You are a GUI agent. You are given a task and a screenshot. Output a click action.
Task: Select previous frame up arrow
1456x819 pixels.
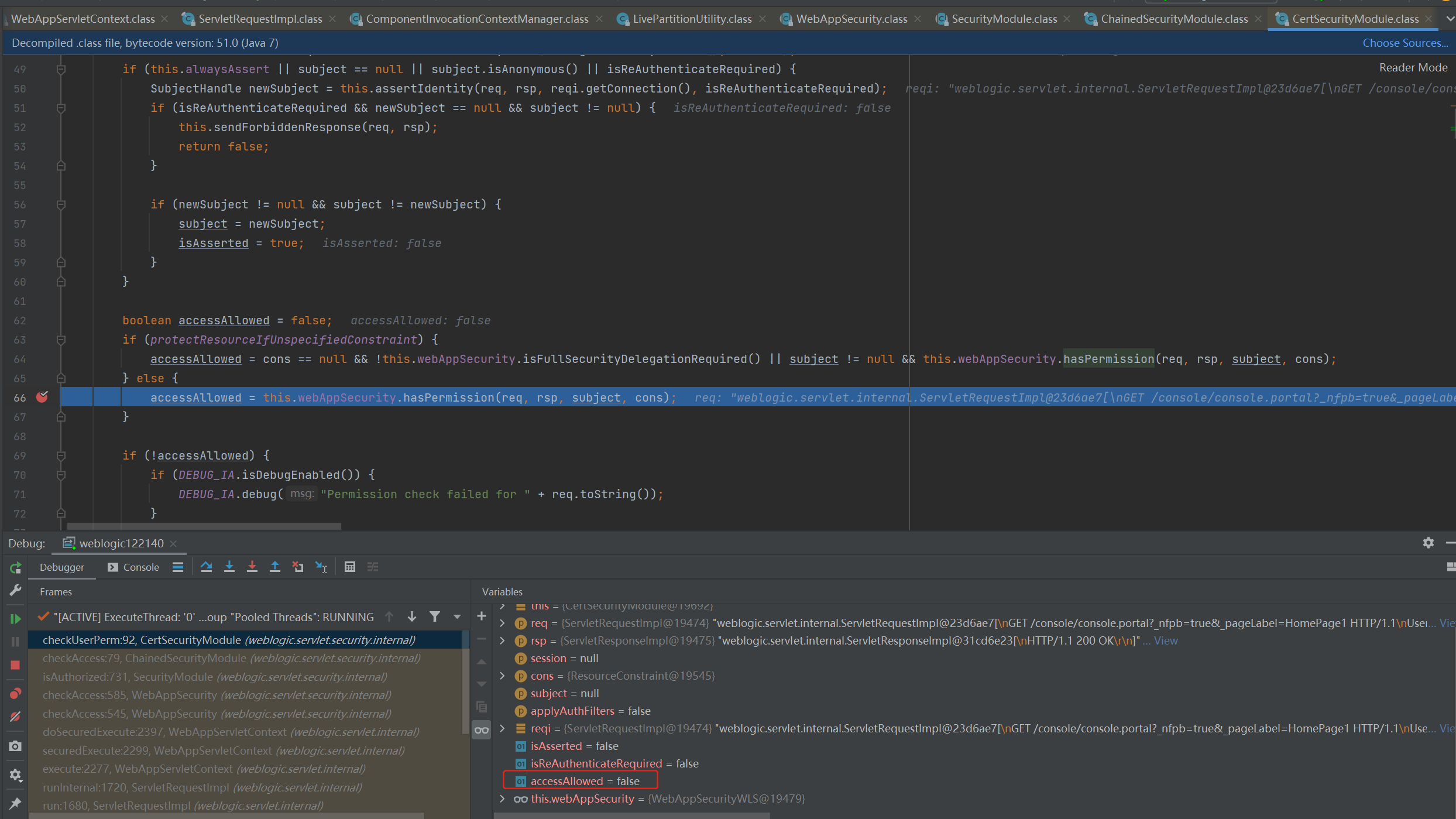(389, 616)
